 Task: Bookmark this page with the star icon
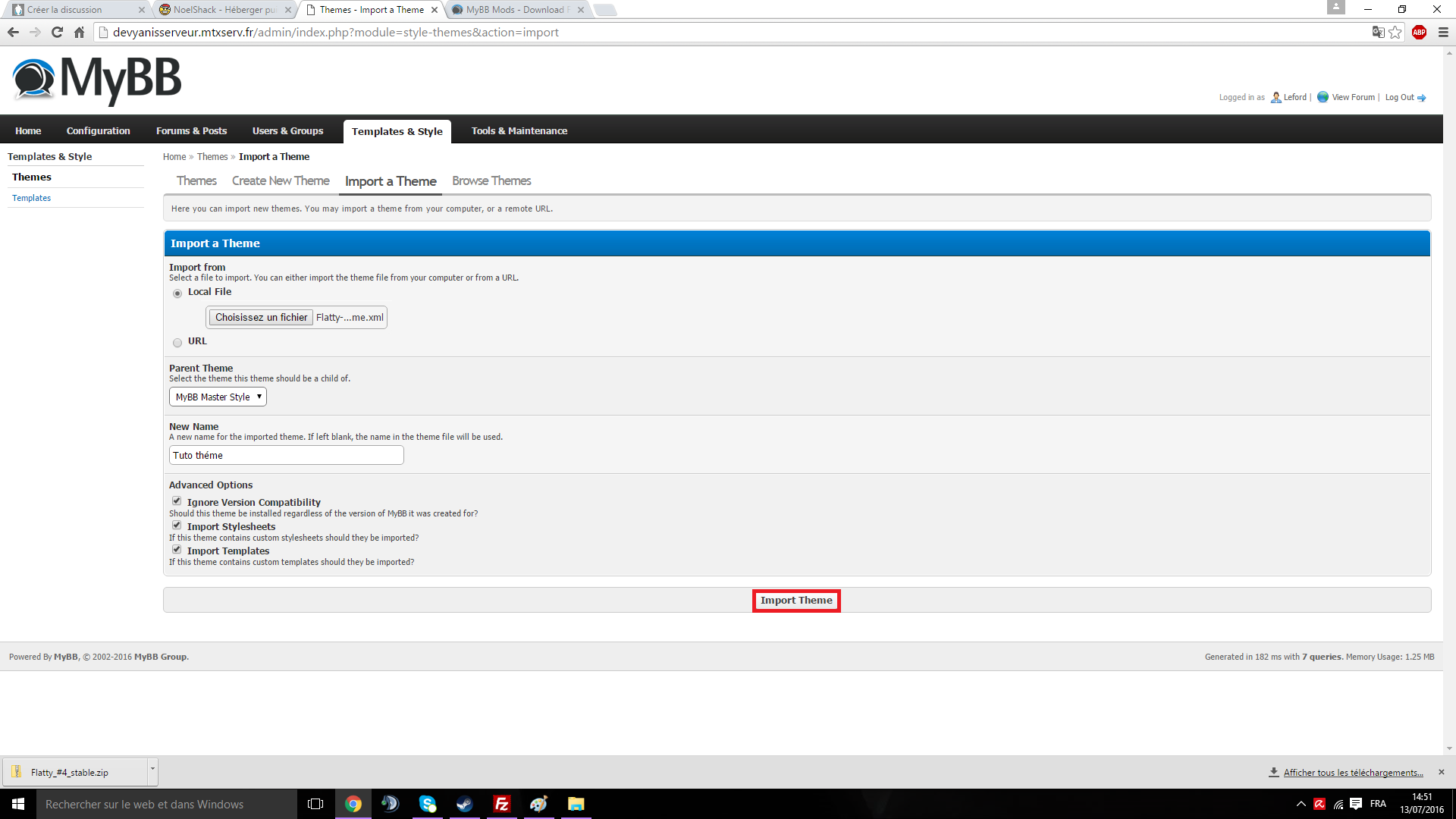tap(1395, 32)
